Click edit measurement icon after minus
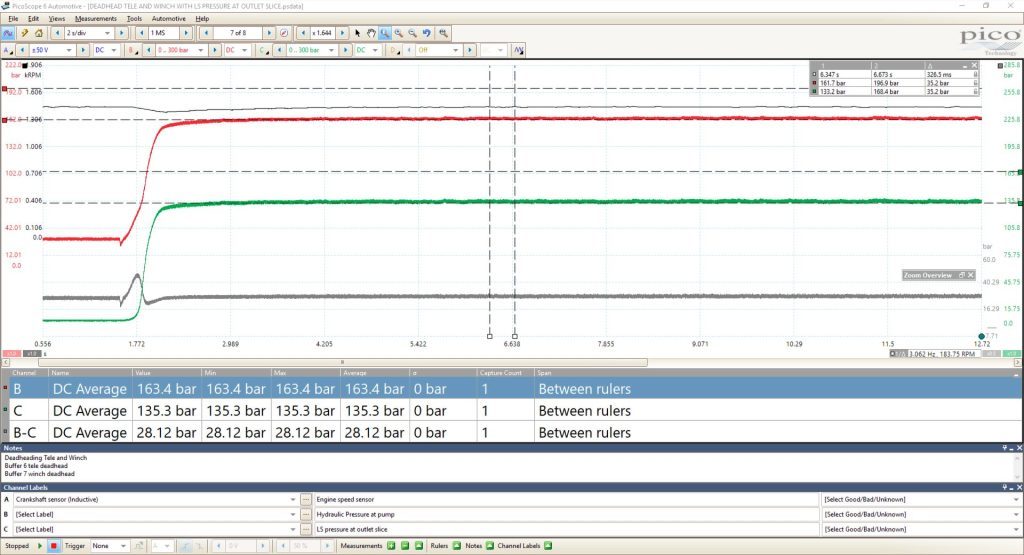The height and width of the screenshot is (555, 1024). click(419, 546)
